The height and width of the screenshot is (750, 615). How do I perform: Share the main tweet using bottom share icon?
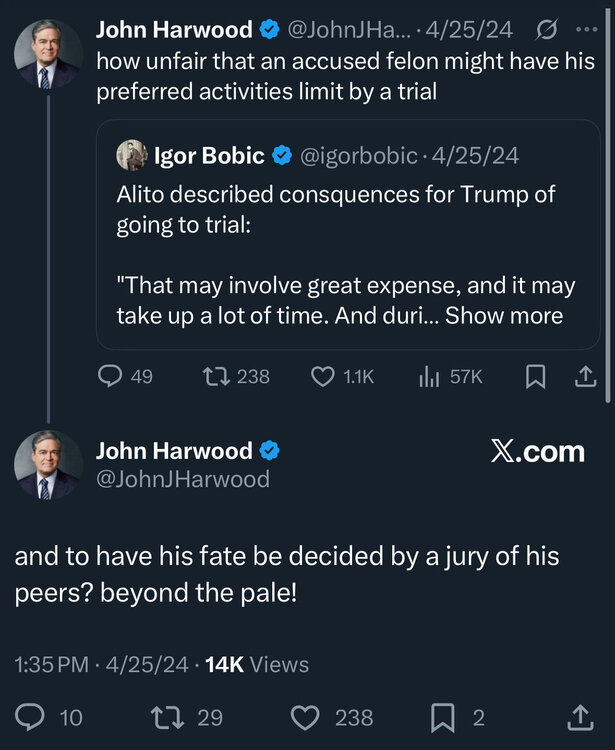click(x=579, y=717)
